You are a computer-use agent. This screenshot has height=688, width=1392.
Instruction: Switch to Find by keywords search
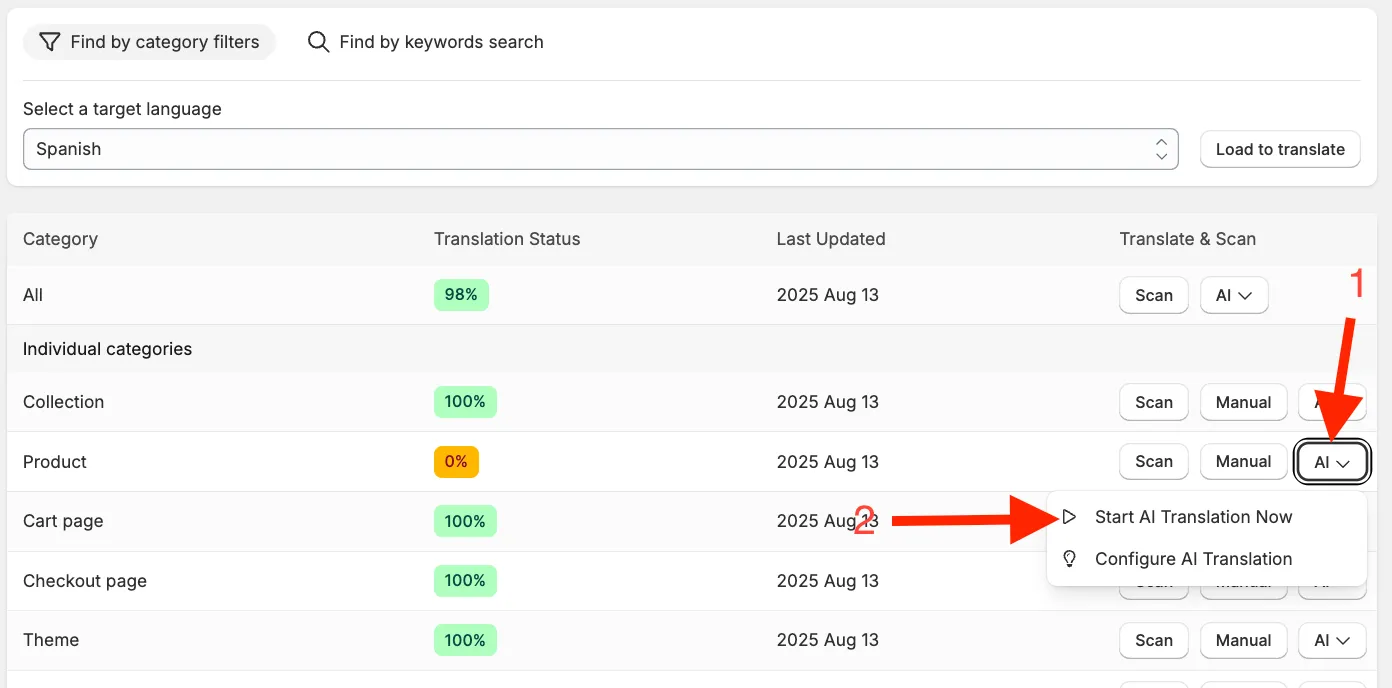click(x=426, y=42)
